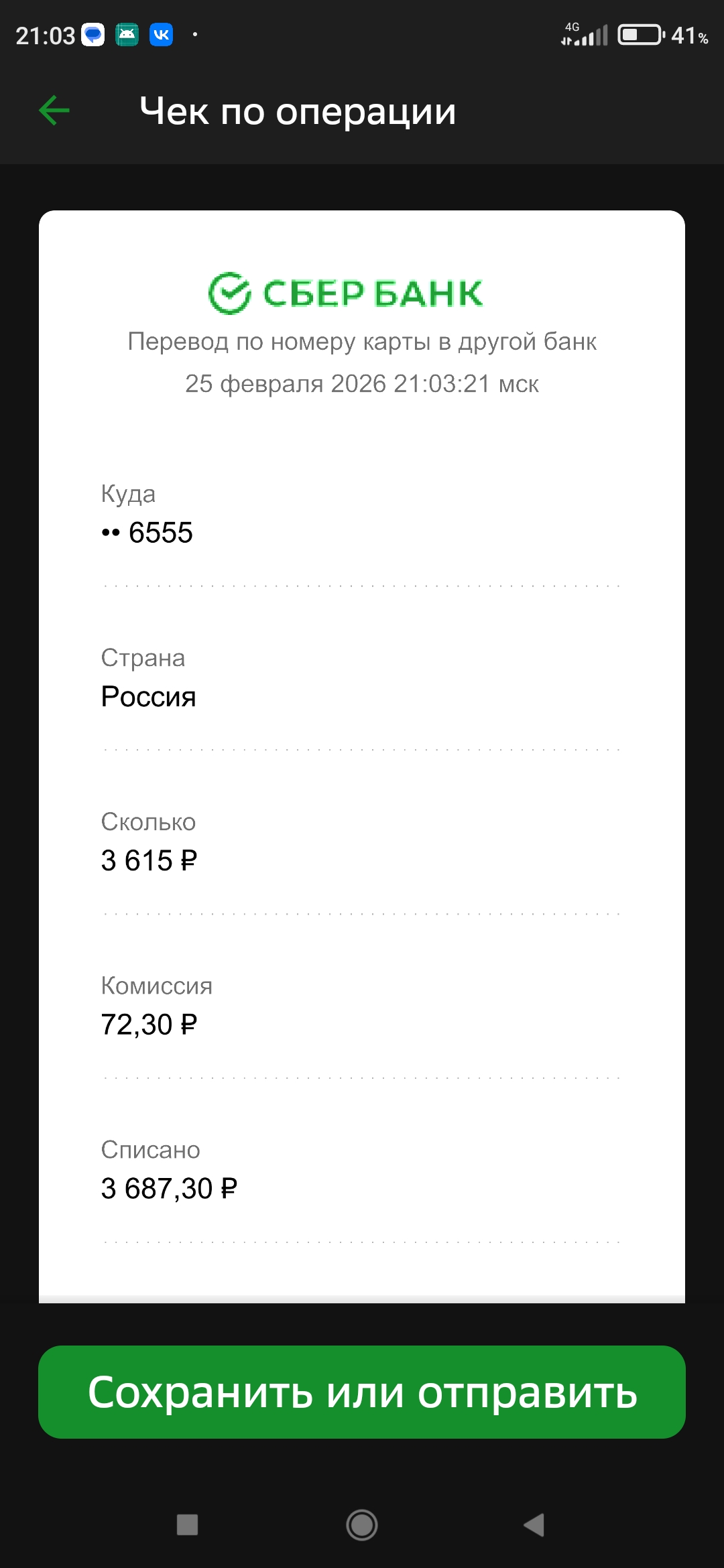Tap the green Android notification icon
The image size is (724, 1568).
(127, 35)
